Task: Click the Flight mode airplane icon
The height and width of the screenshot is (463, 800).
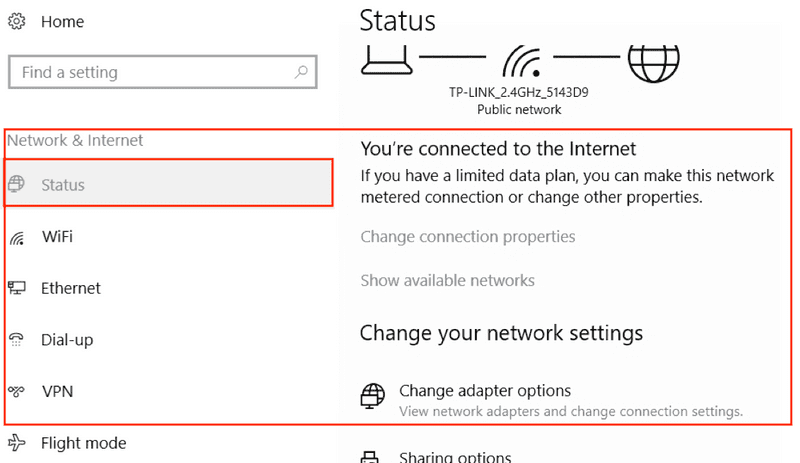Action: coord(16,443)
